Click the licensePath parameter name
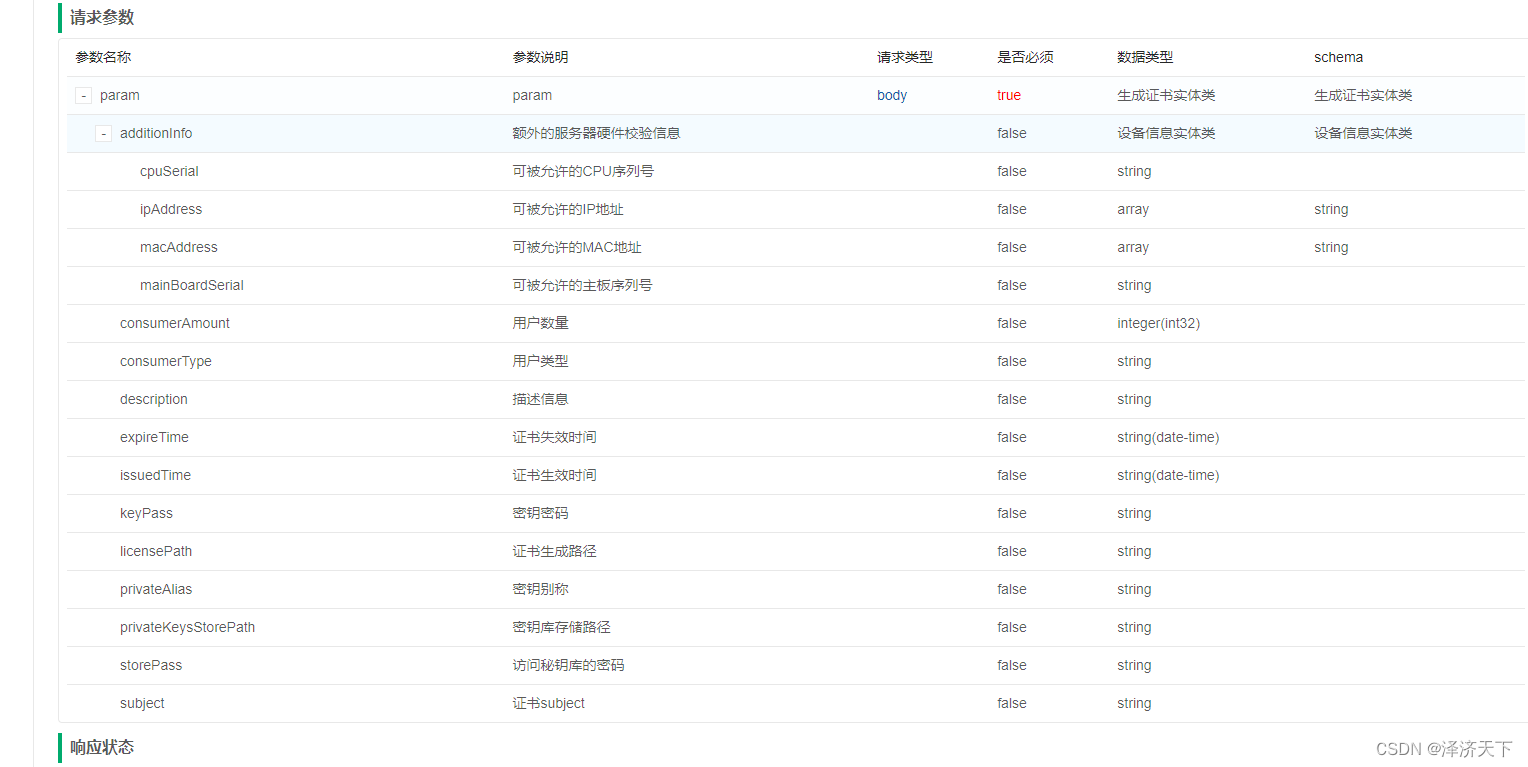 point(156,552)
